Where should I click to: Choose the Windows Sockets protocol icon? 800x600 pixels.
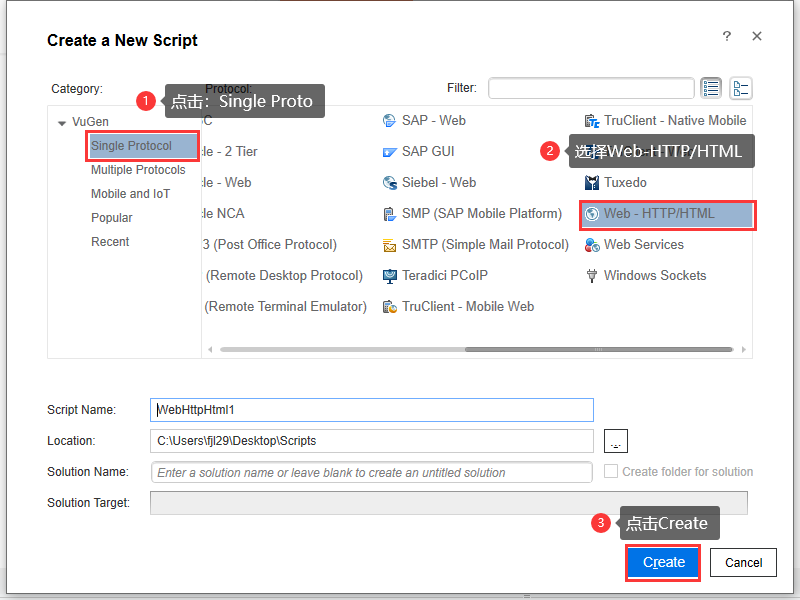pos(592,276)
